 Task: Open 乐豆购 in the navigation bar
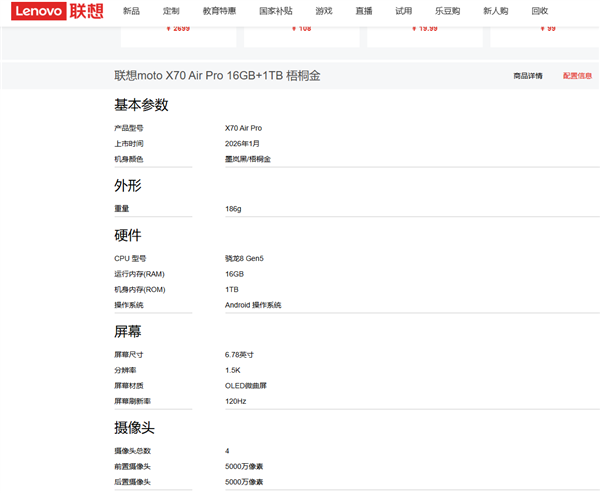click(447, 11)
